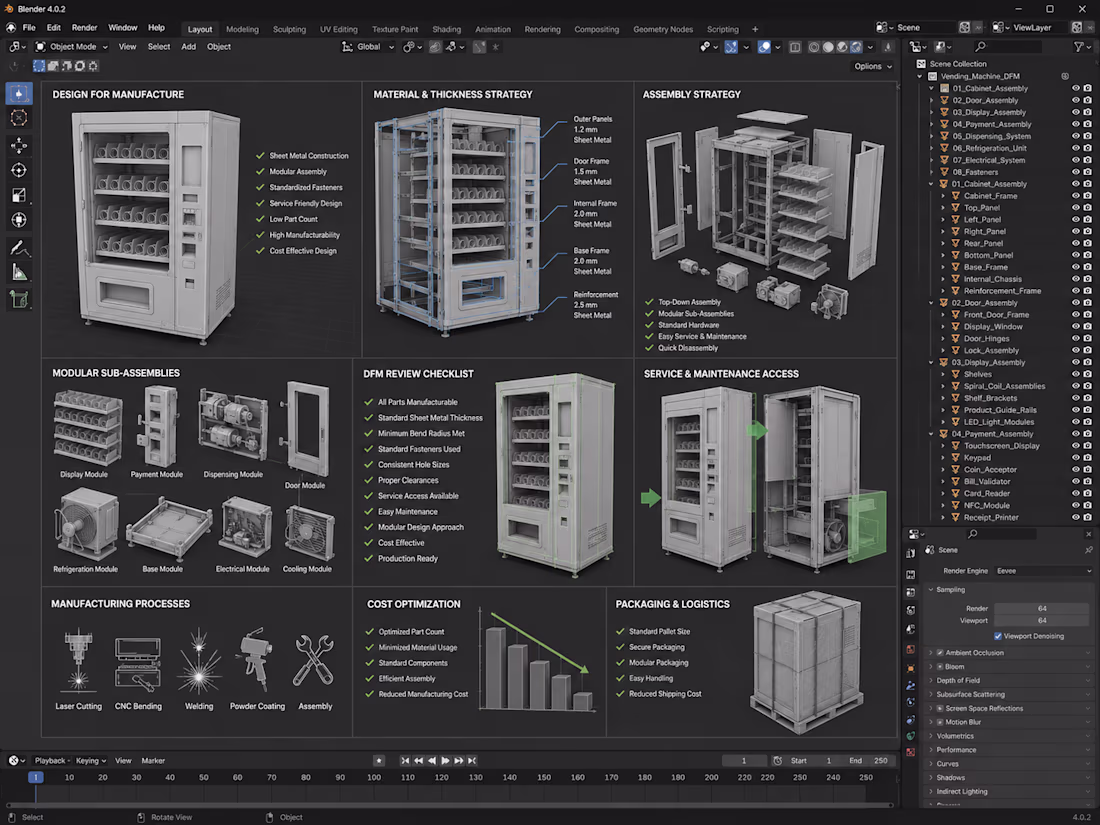Screen dimensions: 1100x825
Task: Enable the Motion Blur checkbox
Action: 940,722
